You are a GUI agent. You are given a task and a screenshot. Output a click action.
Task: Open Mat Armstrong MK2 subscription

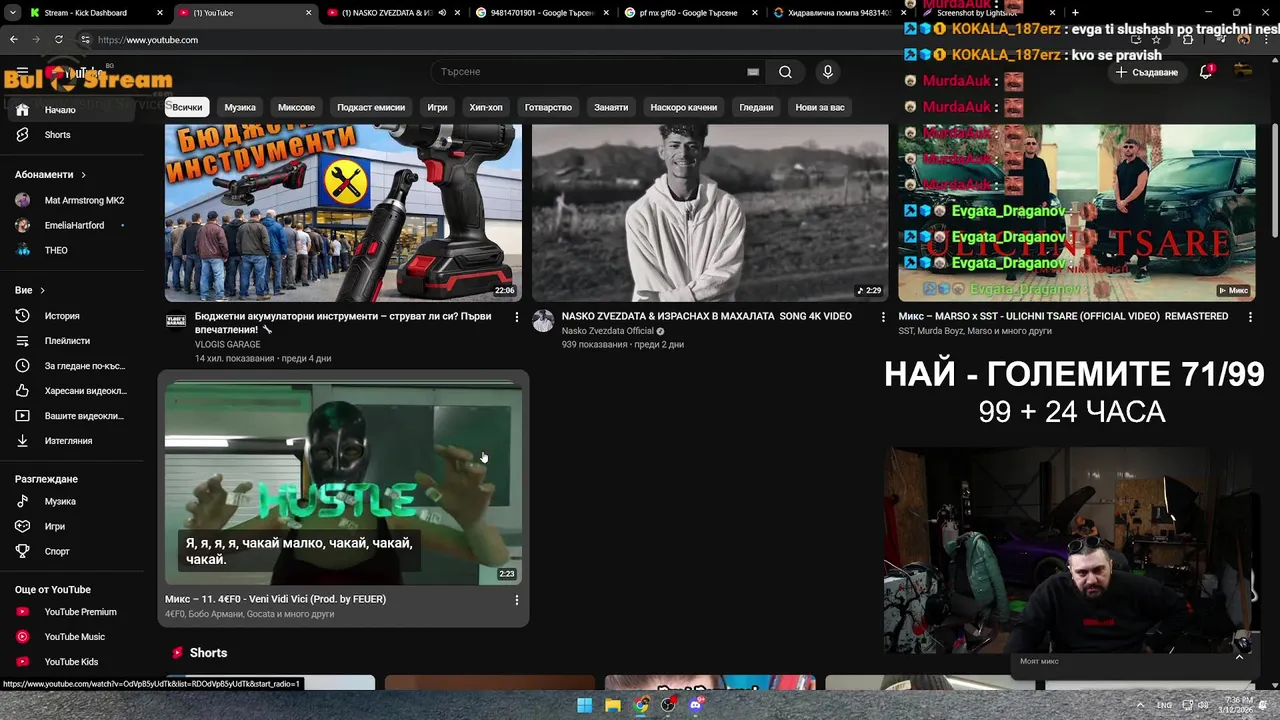72,201
